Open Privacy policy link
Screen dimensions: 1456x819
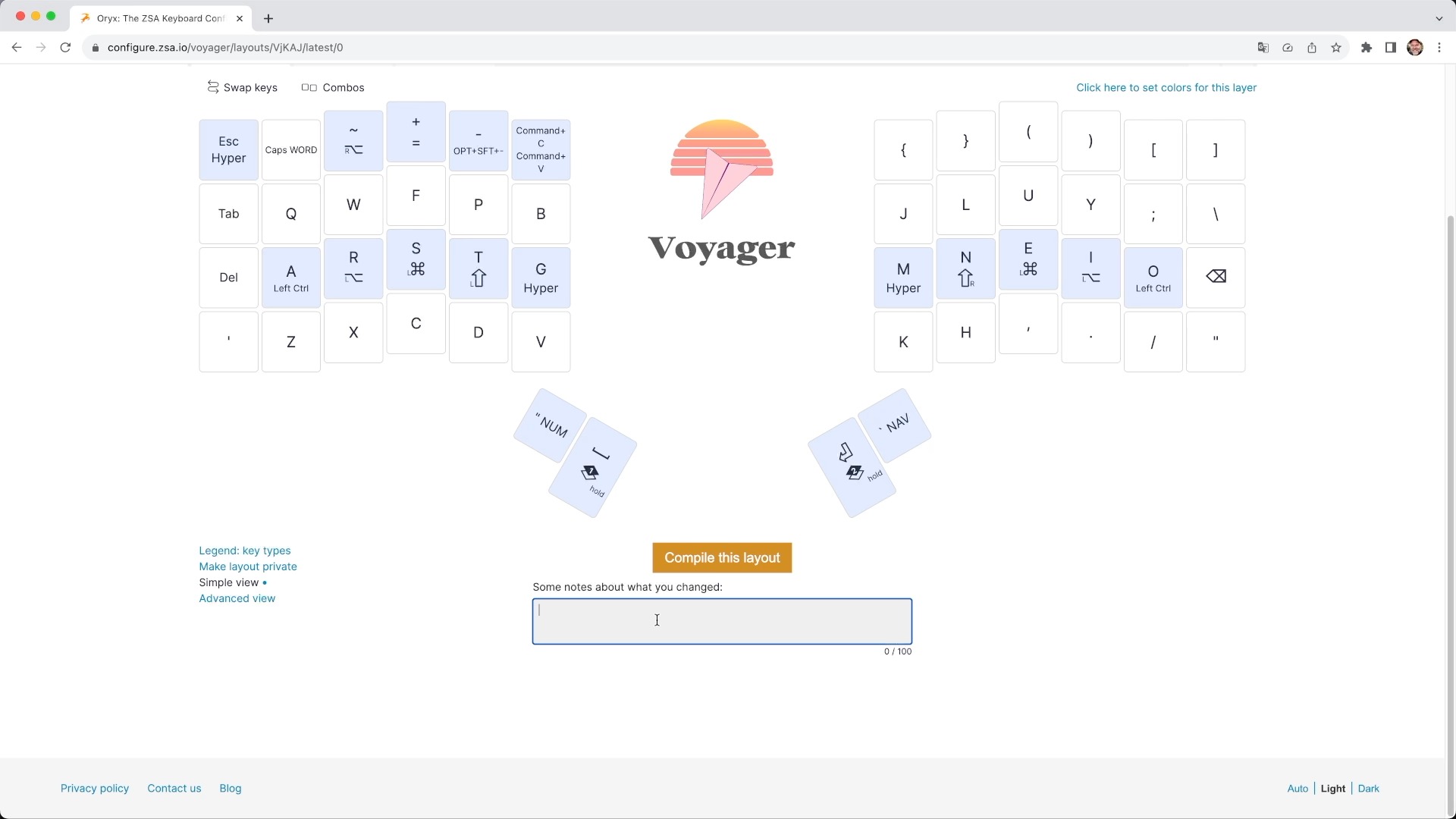(95, 788)
